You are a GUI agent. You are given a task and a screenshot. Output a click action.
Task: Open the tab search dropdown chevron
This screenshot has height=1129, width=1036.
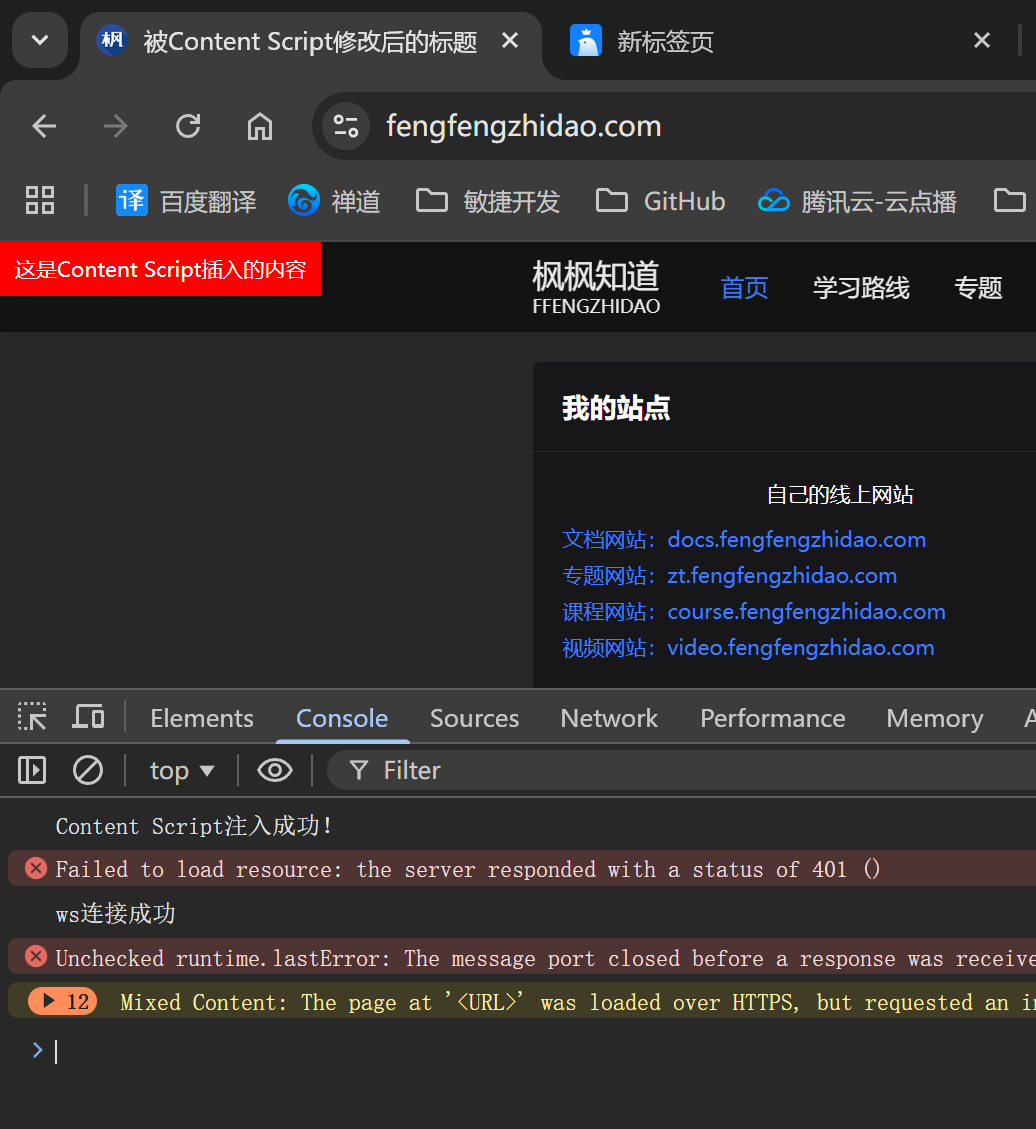tap(40, 40)
